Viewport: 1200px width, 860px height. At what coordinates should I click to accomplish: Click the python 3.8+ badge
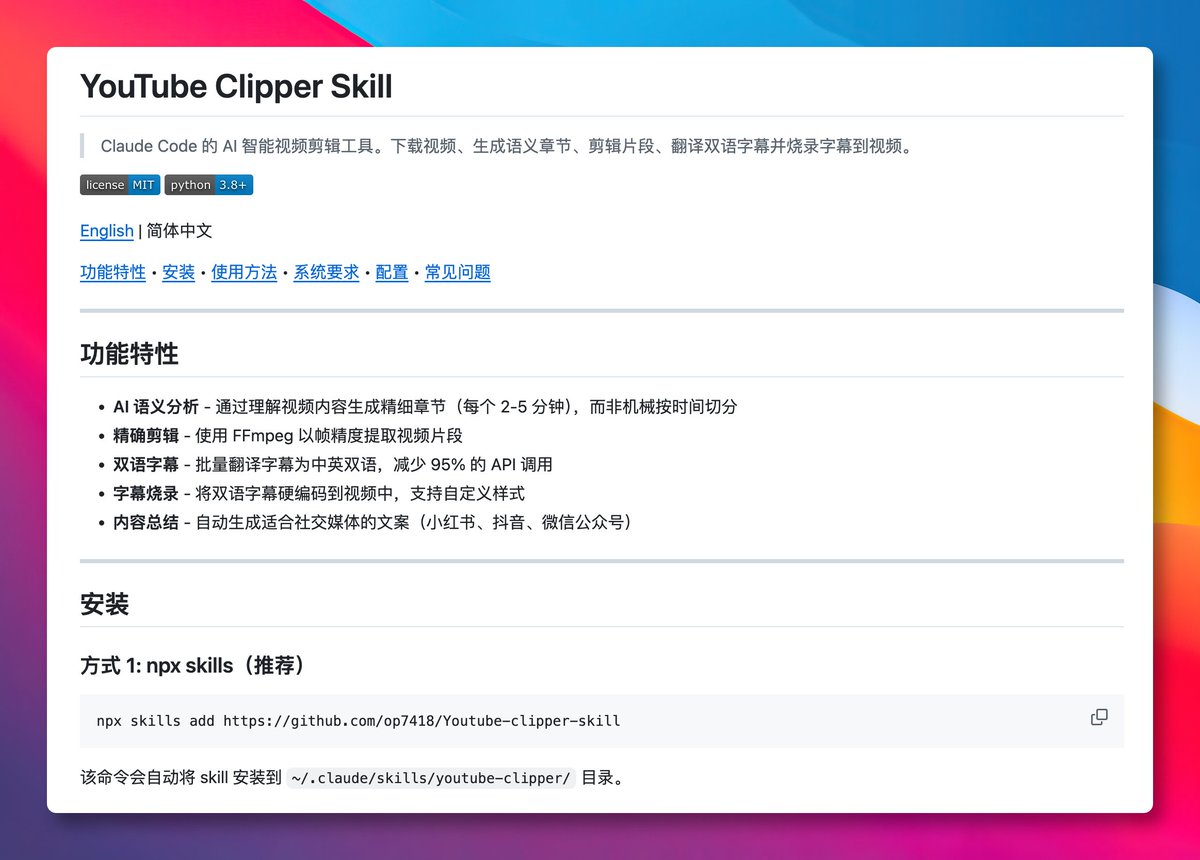(209, 185)
